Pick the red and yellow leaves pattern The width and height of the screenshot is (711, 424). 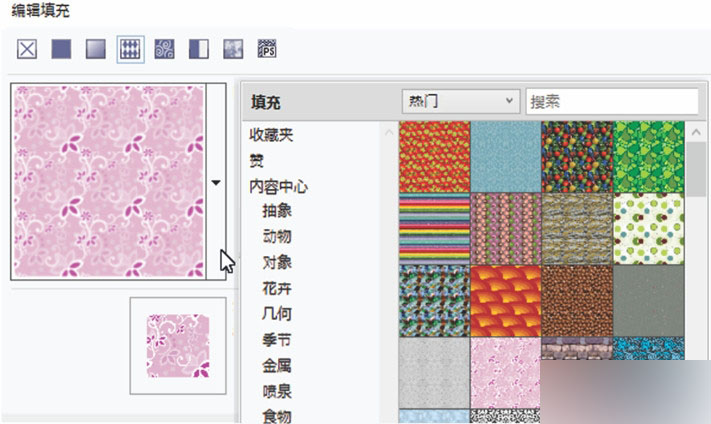tap(434, 157)
